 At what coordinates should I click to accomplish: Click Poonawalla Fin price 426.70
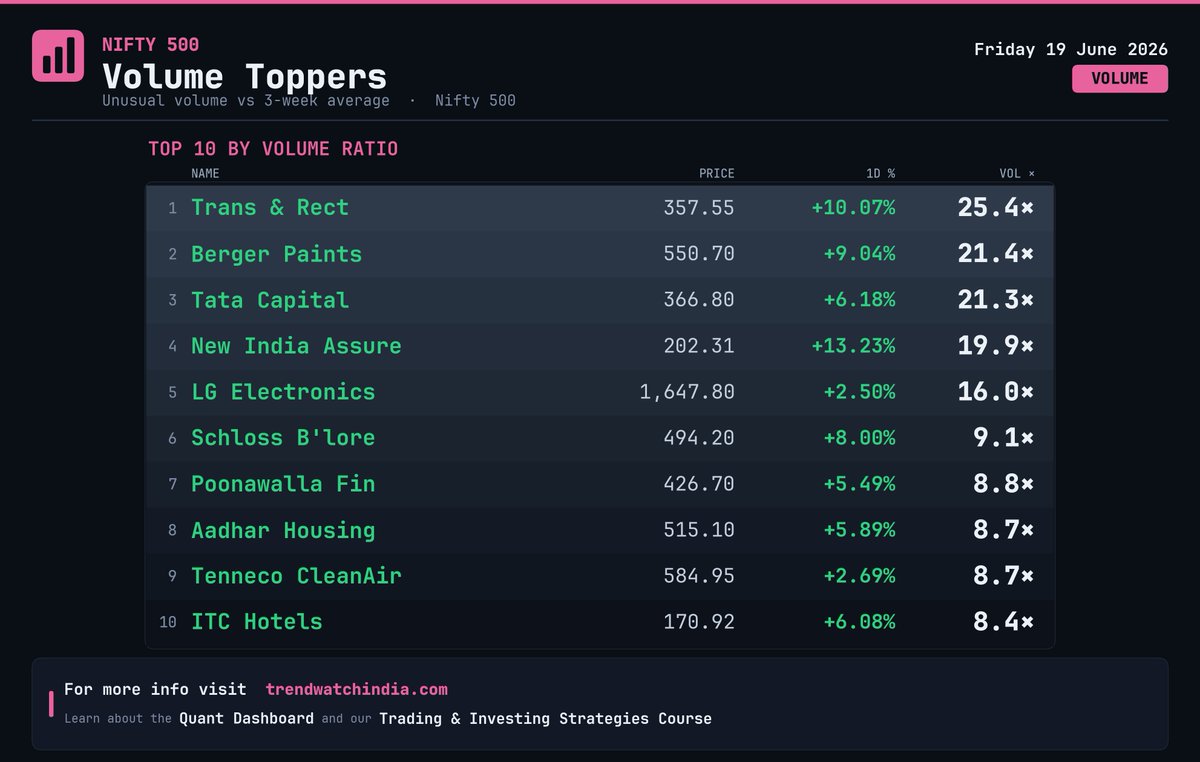(699, 484)
